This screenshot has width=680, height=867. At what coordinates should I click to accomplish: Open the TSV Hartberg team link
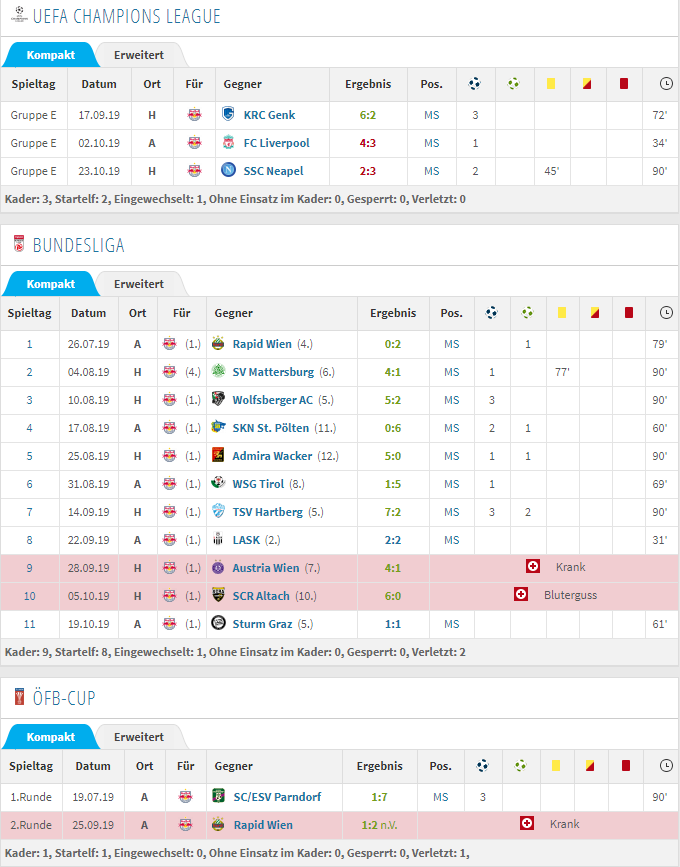(x=268, y=512)
